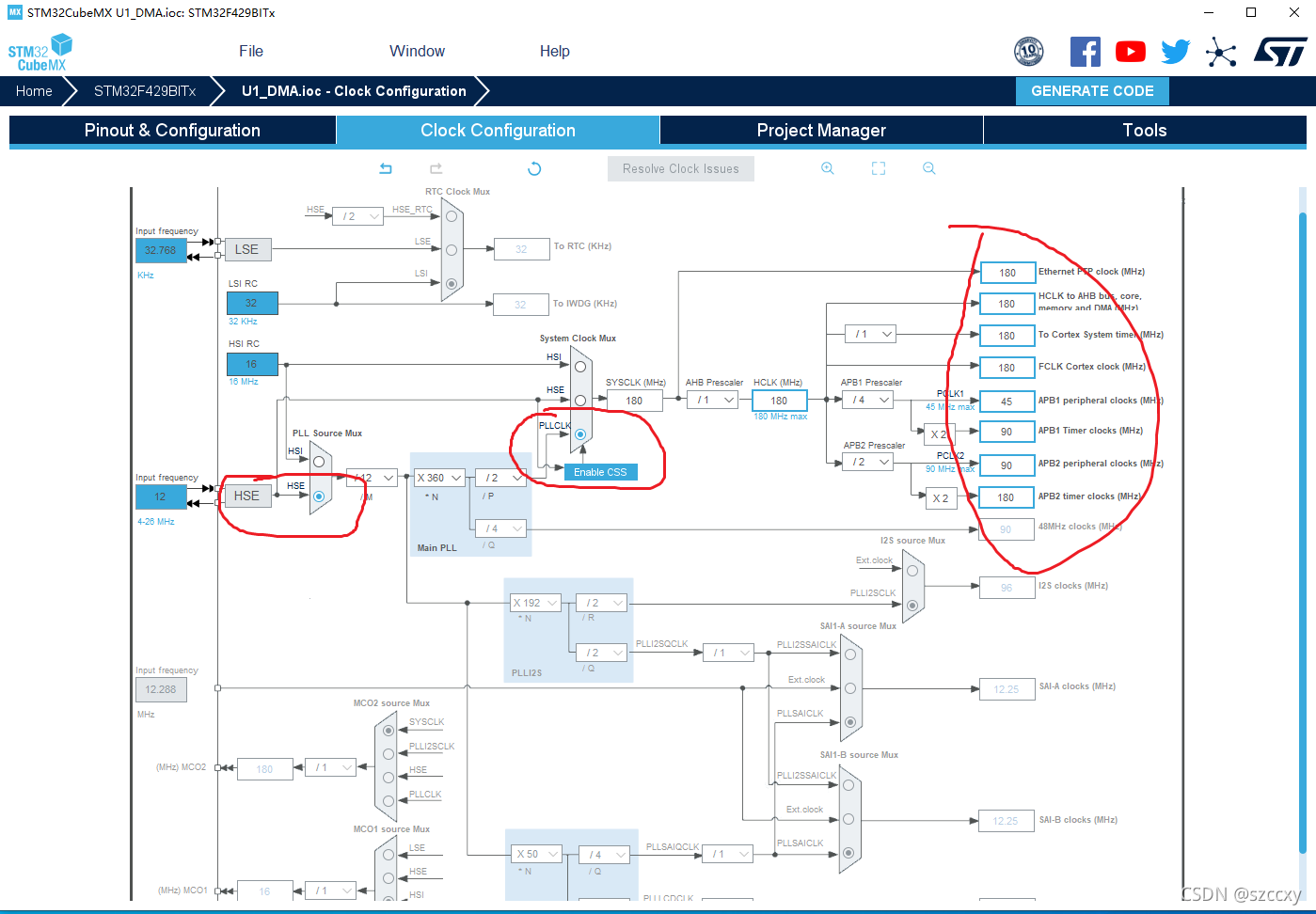Click the zoom out magnifier icon

pyautogui.click(x=929, y=168)
